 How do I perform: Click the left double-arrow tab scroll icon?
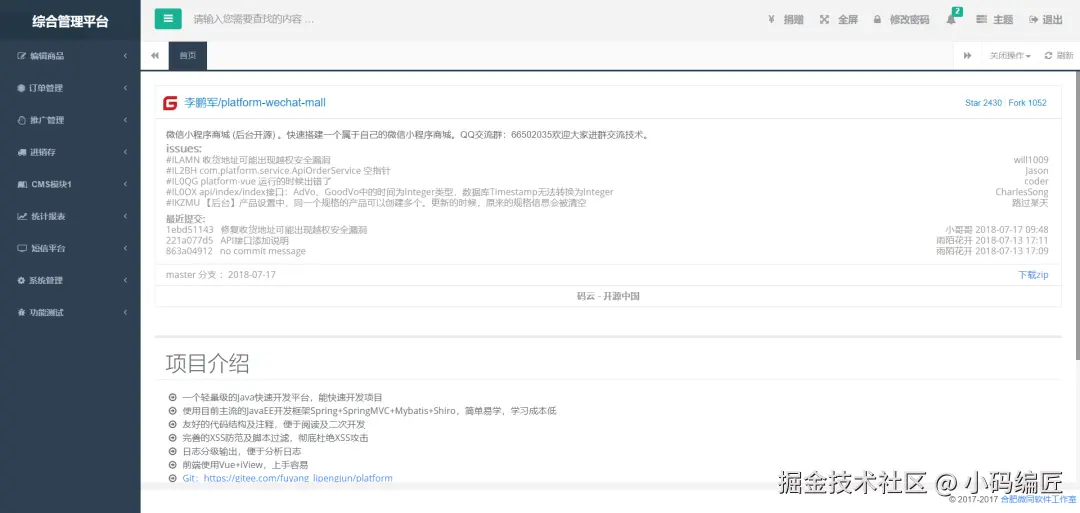[155, 56]
